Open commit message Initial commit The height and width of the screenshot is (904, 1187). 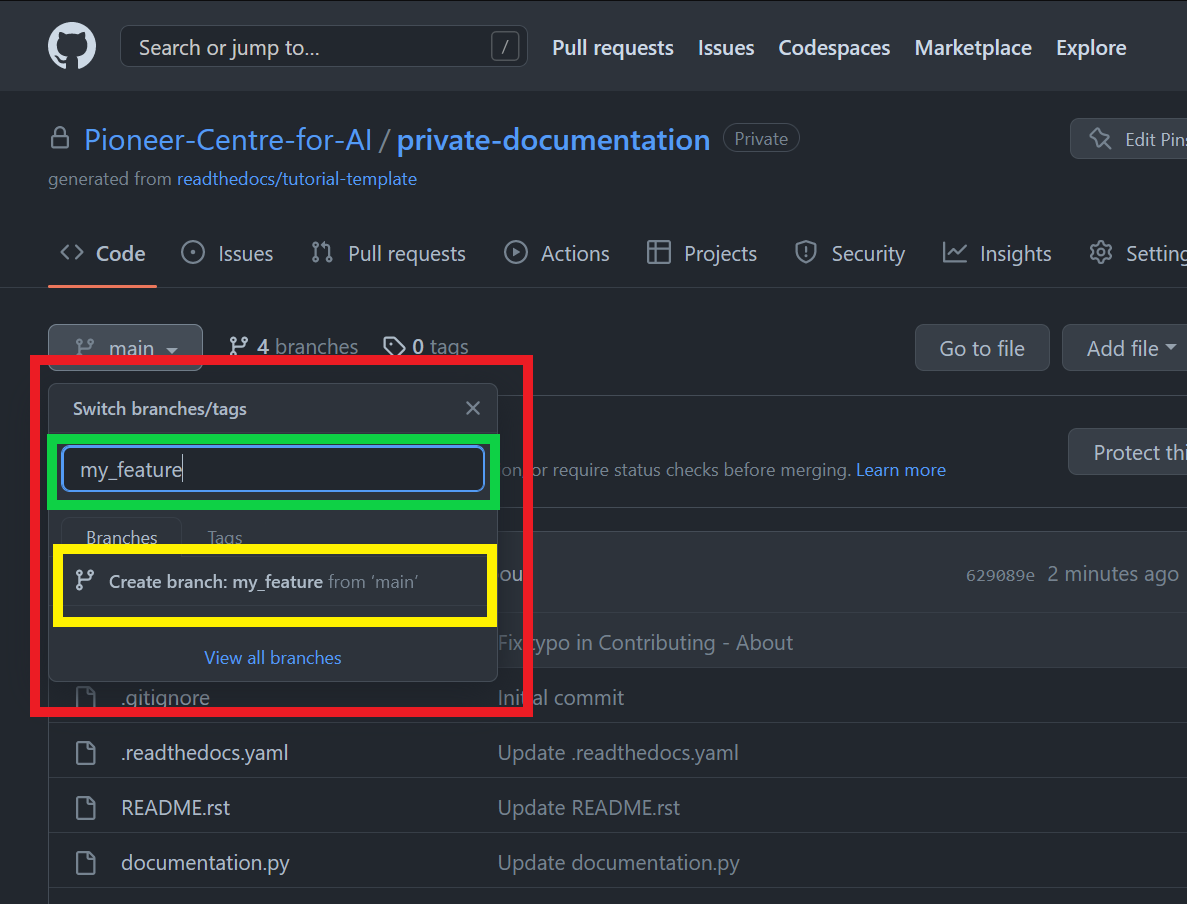(x=561, y=697)
